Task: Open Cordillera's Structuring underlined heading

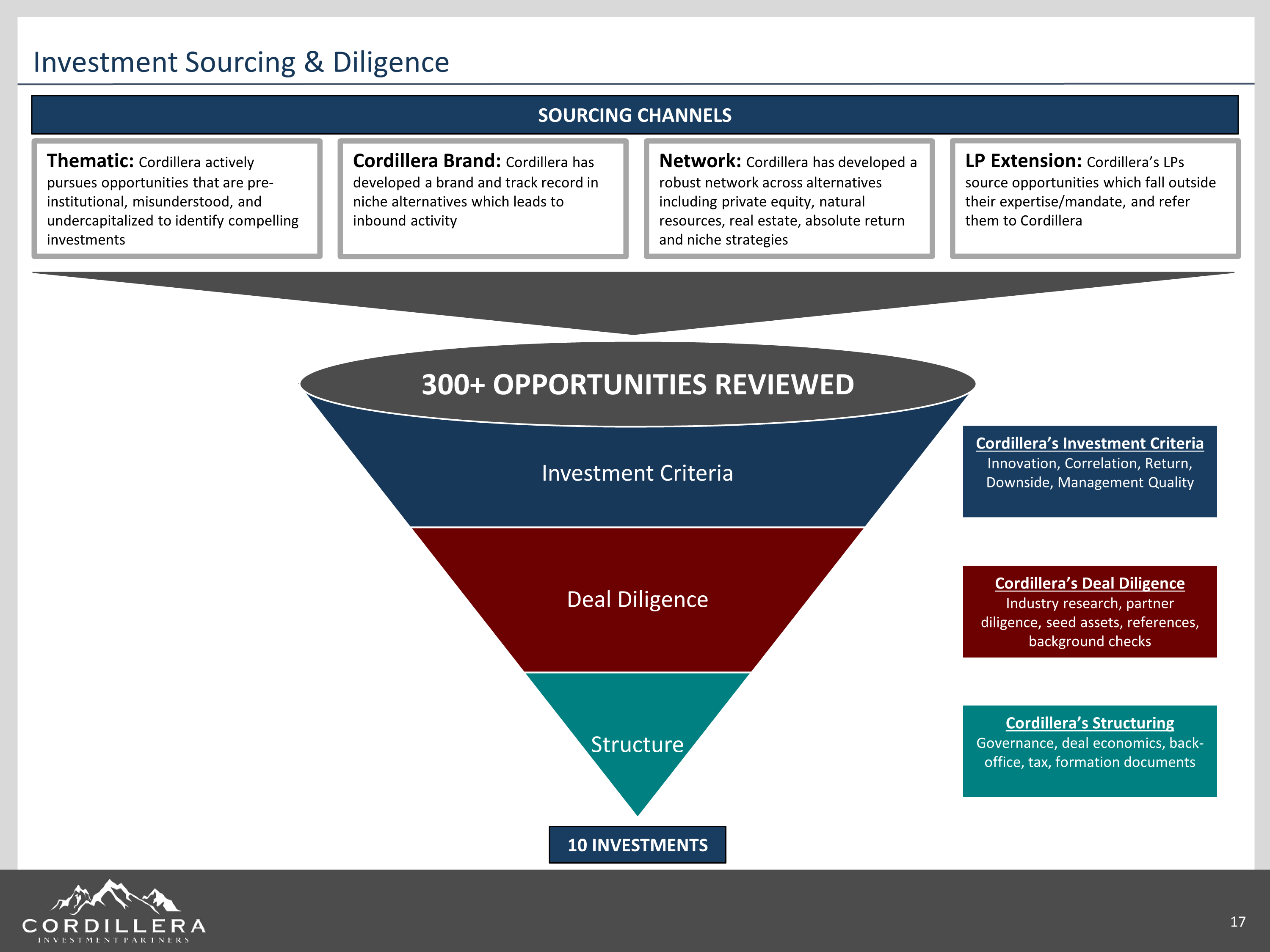Action: 1089,723
